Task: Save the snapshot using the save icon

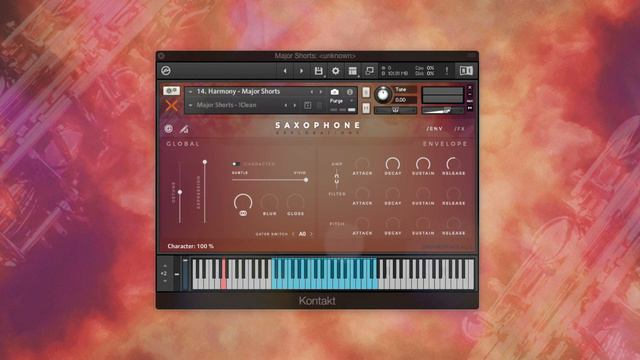Action: 308,105
